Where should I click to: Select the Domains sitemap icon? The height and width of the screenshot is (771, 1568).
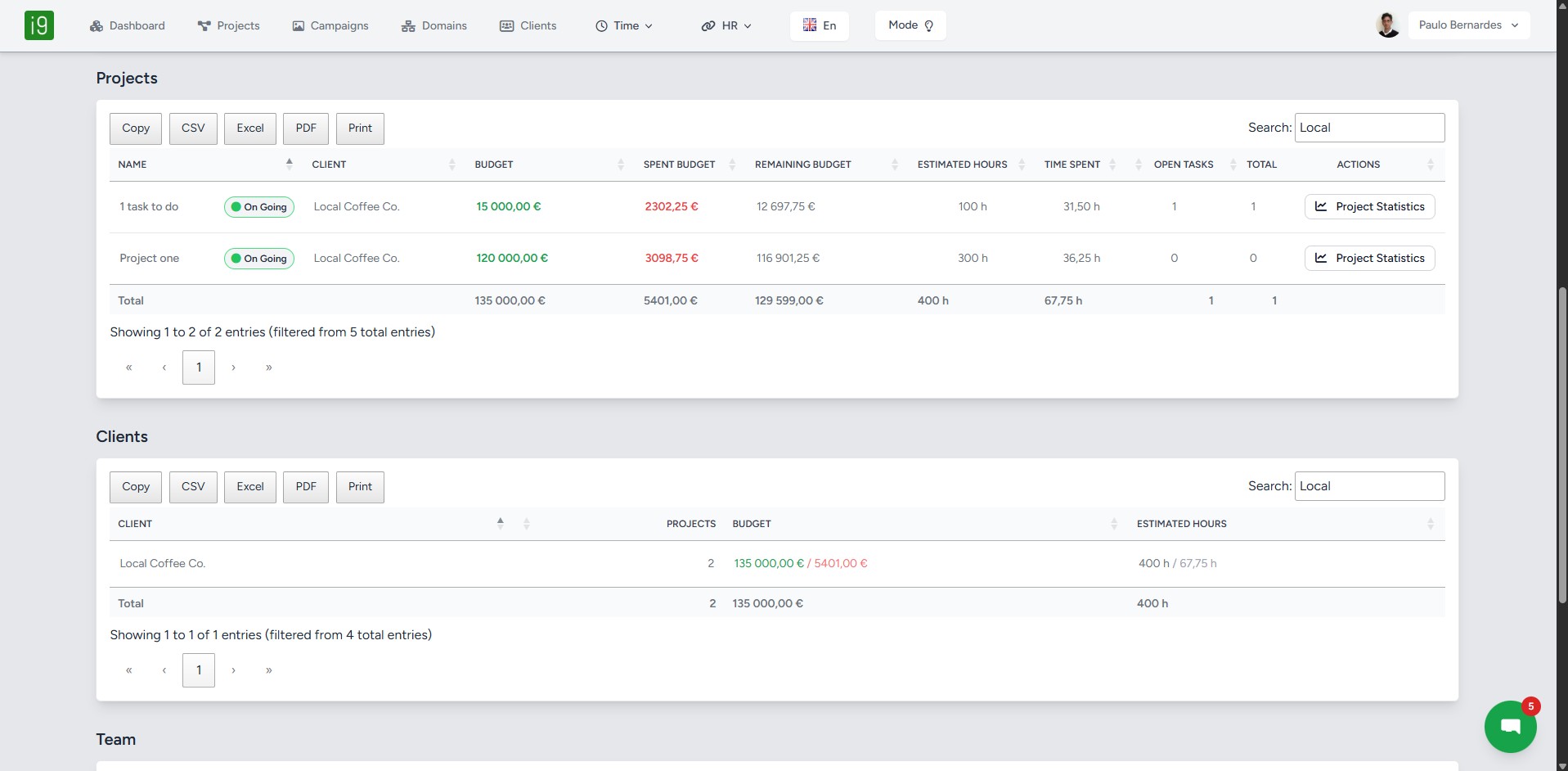coord(407,25)
